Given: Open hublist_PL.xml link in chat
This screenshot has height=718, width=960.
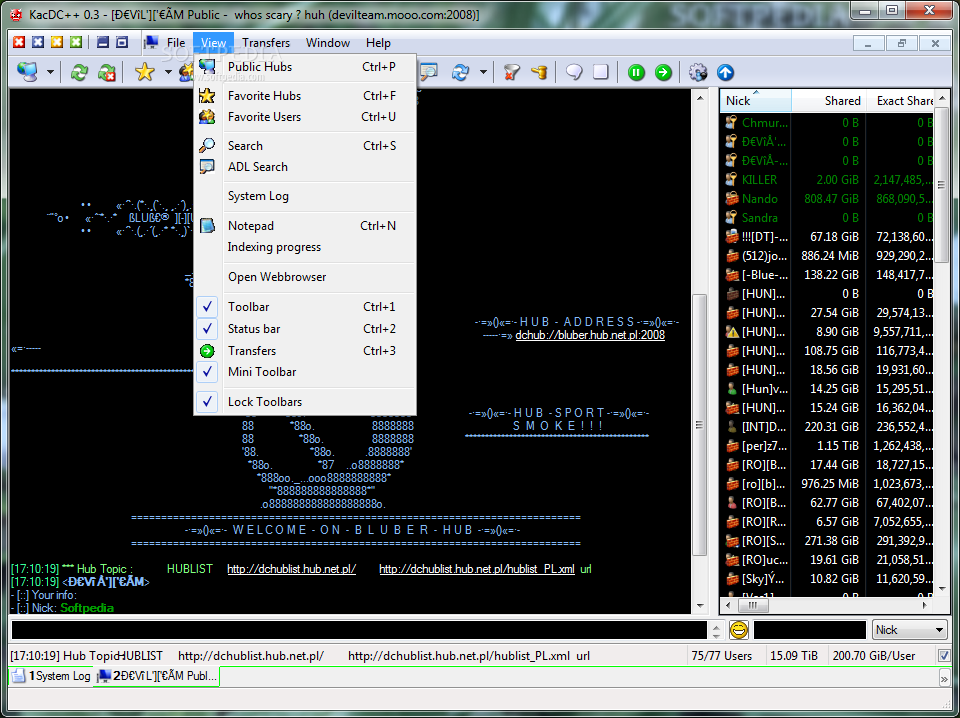Looking at the screenshot, I should point(477,569).
